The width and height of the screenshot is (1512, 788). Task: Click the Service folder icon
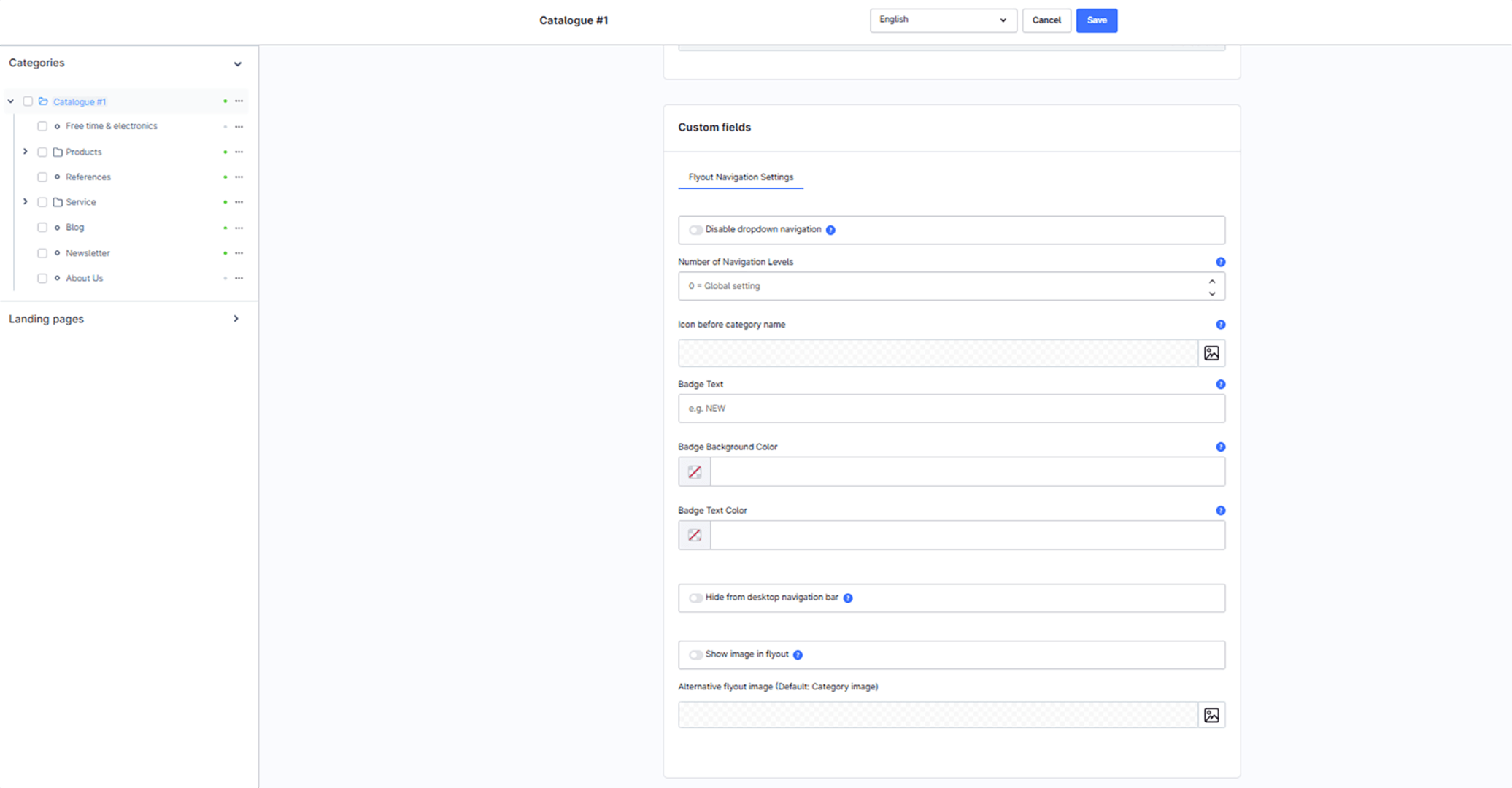[x=58, y=202]
